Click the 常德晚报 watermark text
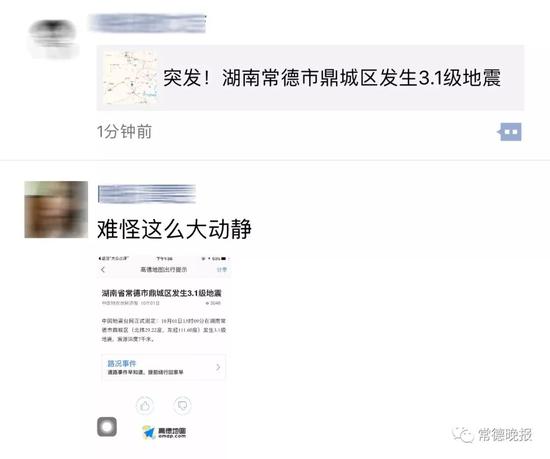 504,435
